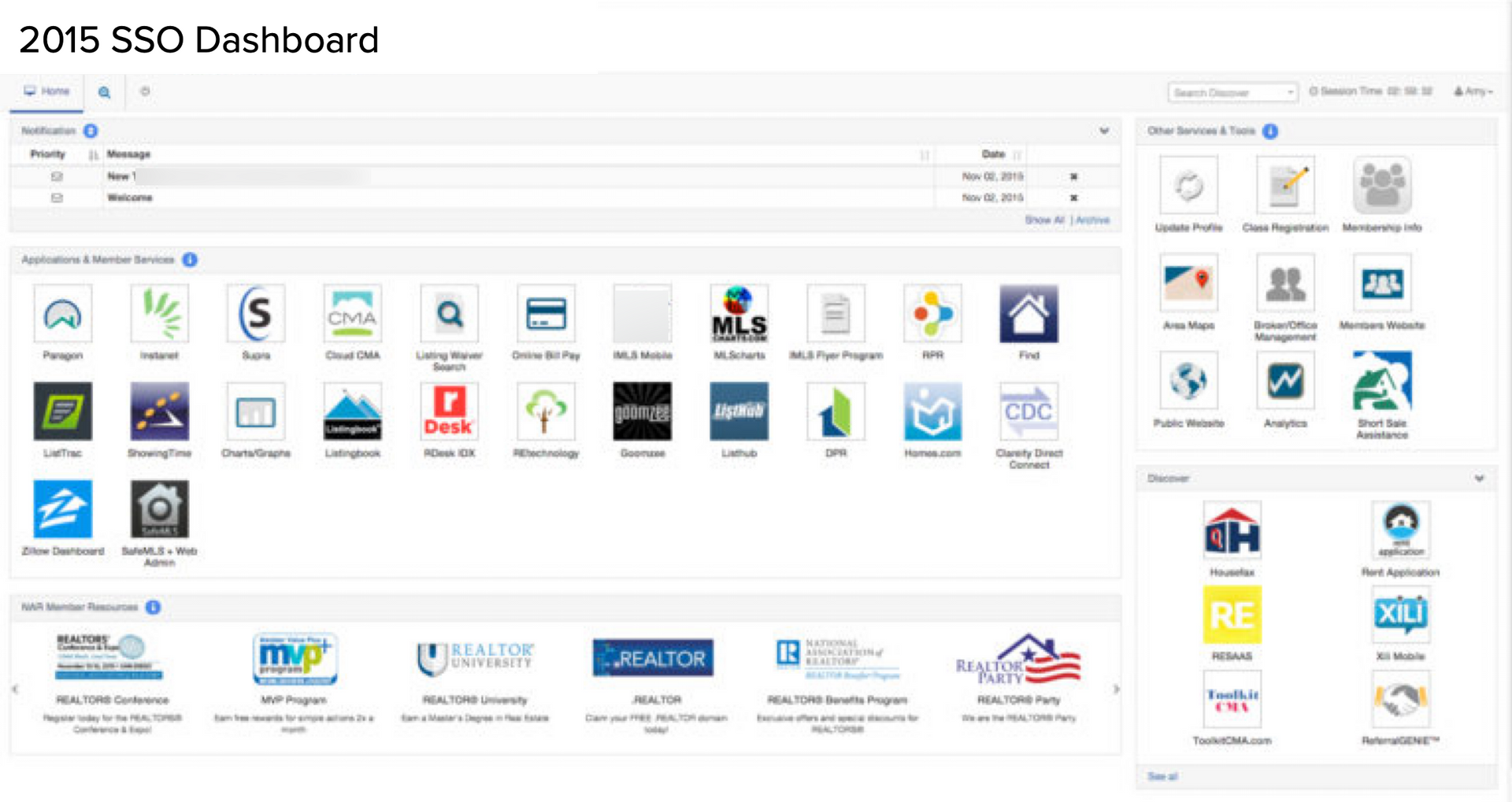This screenshot has width=1512, height=802.
Task: Open Membership Info
Action: click(x=1382, y=185)
